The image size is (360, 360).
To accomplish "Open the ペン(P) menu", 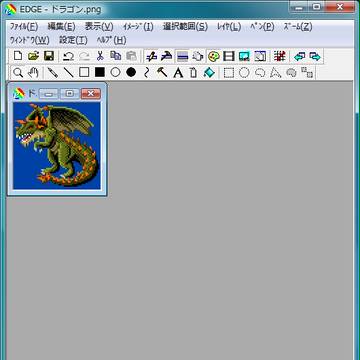I will 262,27.
